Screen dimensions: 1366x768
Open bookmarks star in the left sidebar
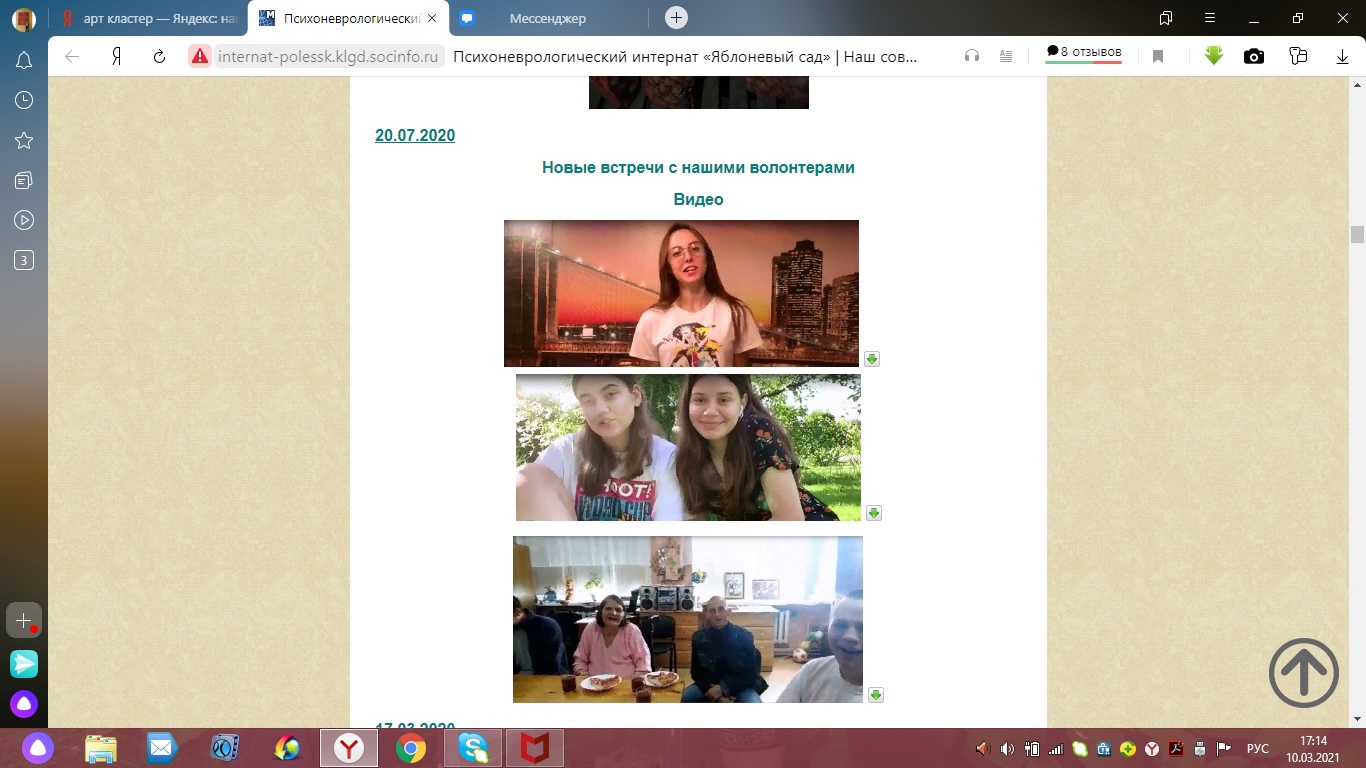tap(24, 140)
